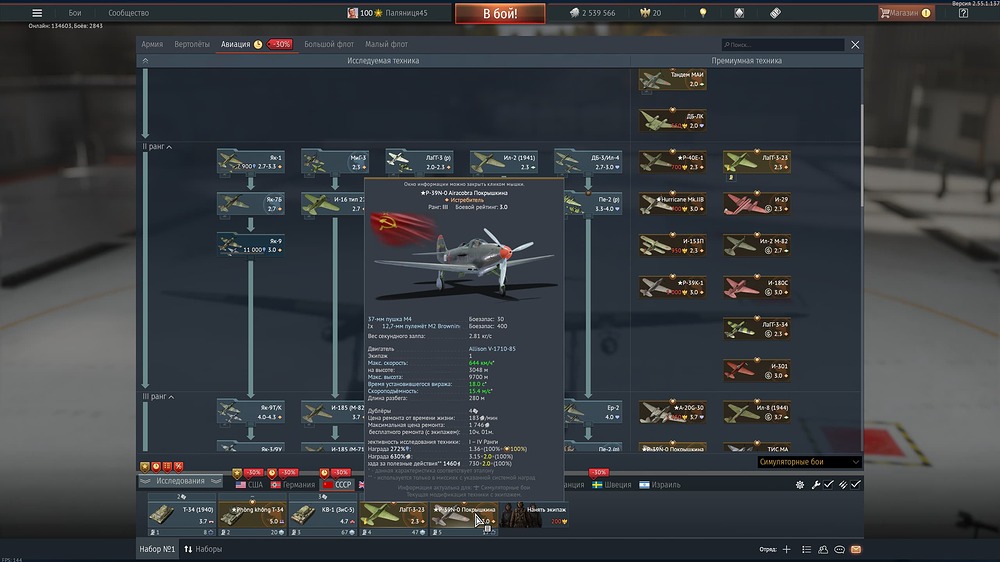Click the Исследования button
Screen dimensions: 1000x562
[180, 481]
